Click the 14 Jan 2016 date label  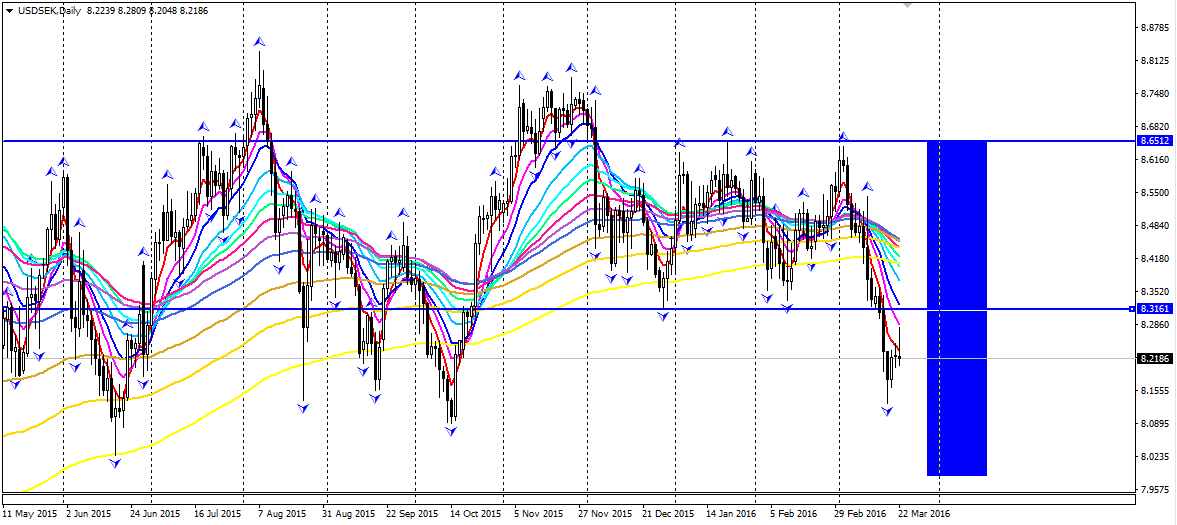pyautogui.click(x=730, y=514)
